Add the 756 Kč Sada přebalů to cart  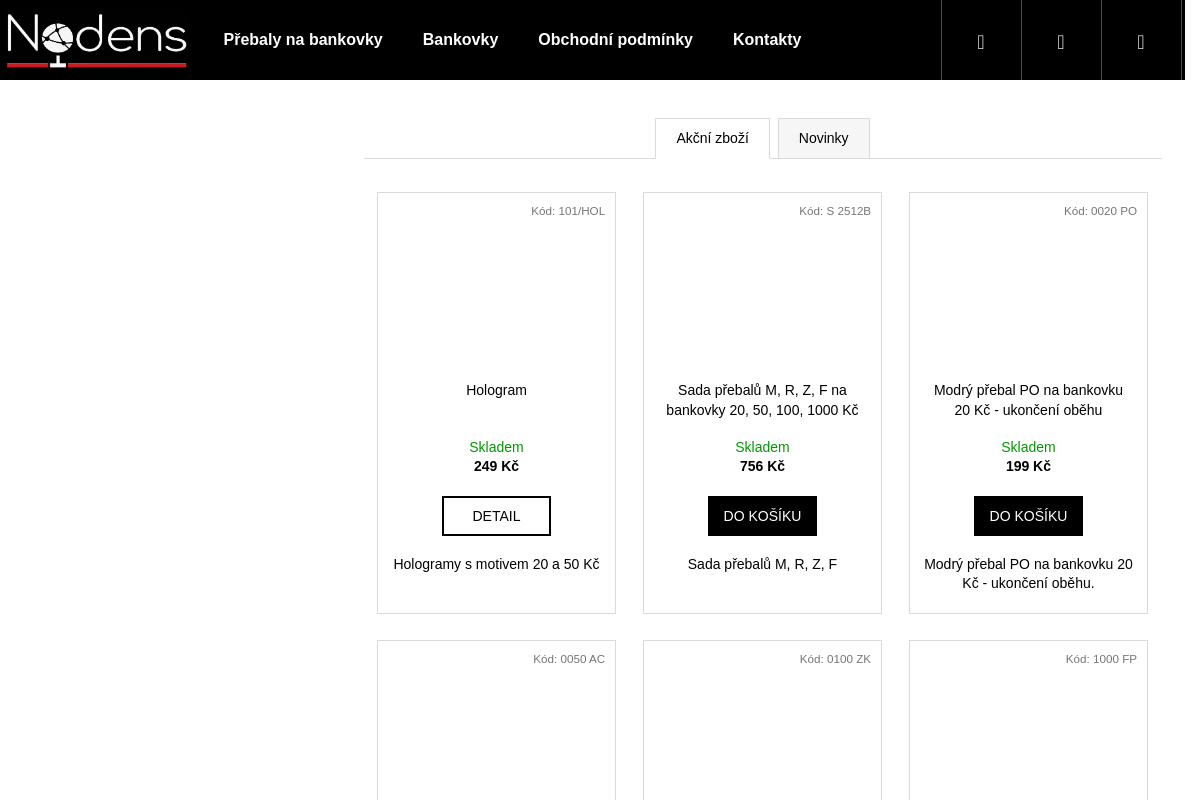click(x=762, y=516)
